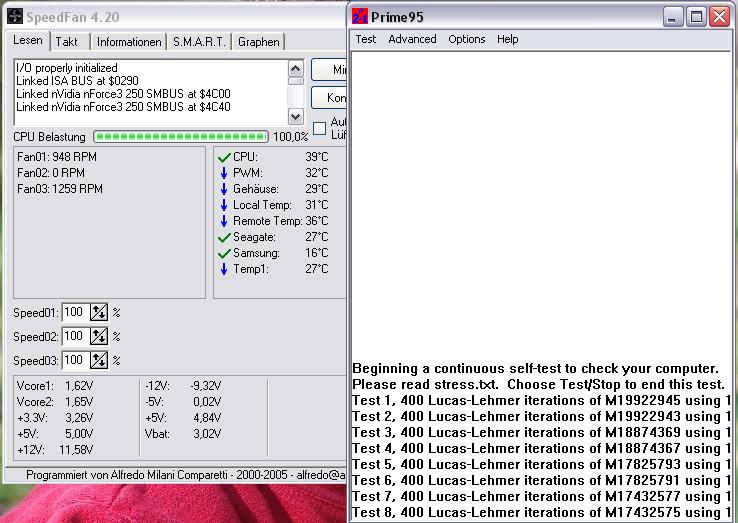738x523 pixels.
Task: Adjust Speed03 with its up/down stepper
Action: (x=99, y=360)
